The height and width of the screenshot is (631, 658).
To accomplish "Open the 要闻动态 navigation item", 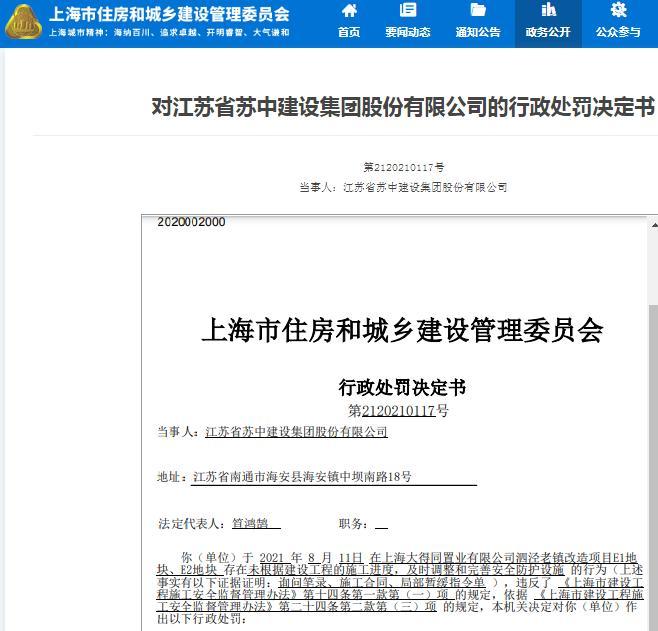I will click(x=408, y=32).
